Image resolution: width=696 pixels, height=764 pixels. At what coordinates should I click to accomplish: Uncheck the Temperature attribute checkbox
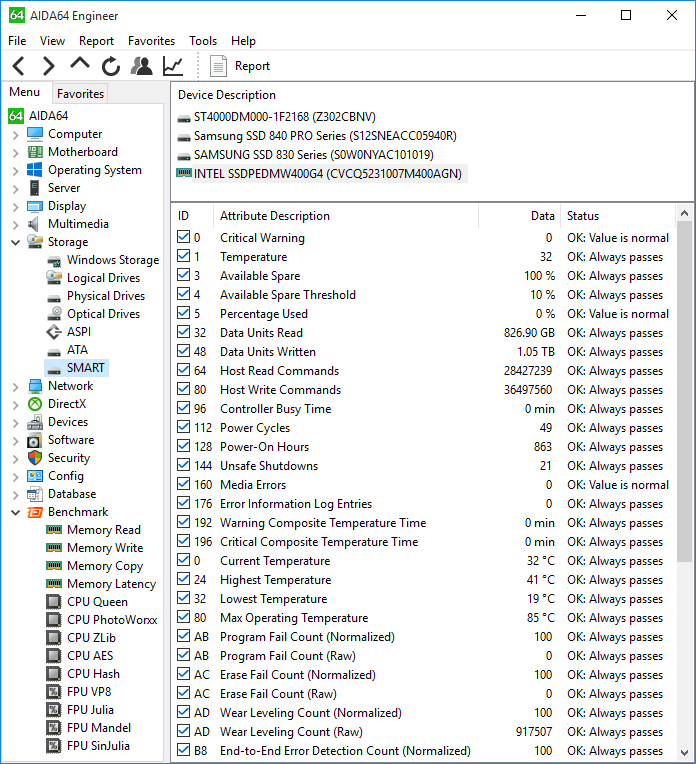(183, 257)
